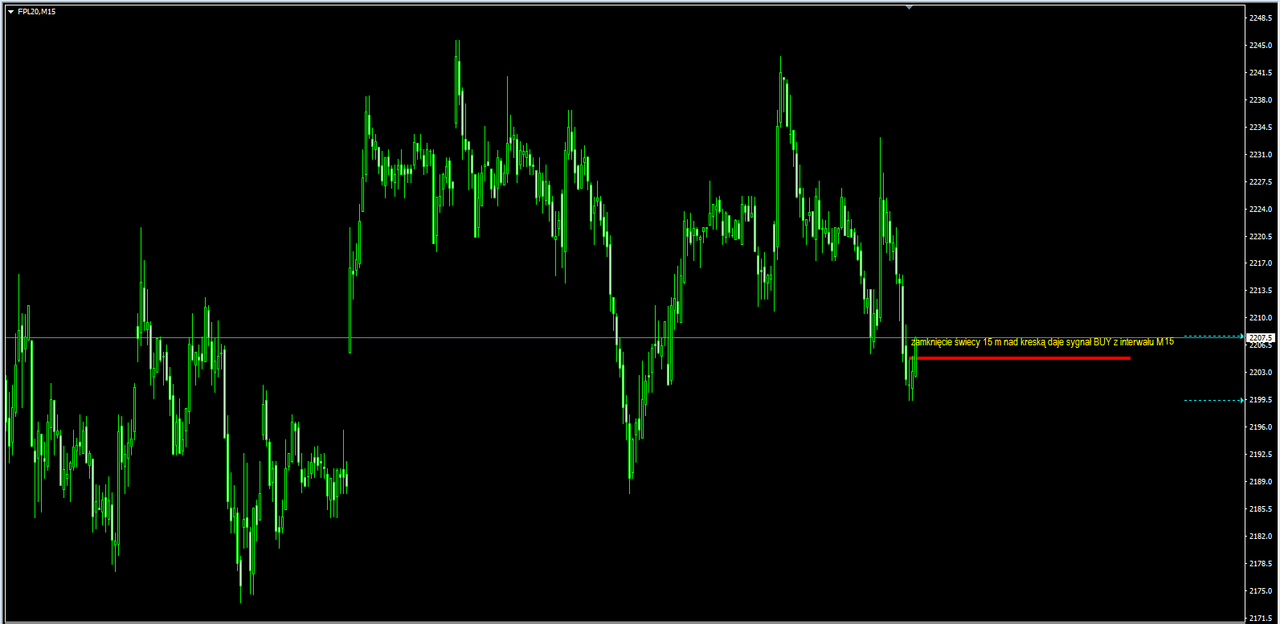
Task: Click the 2224.0 price scale value
Action: point(1260,209)
